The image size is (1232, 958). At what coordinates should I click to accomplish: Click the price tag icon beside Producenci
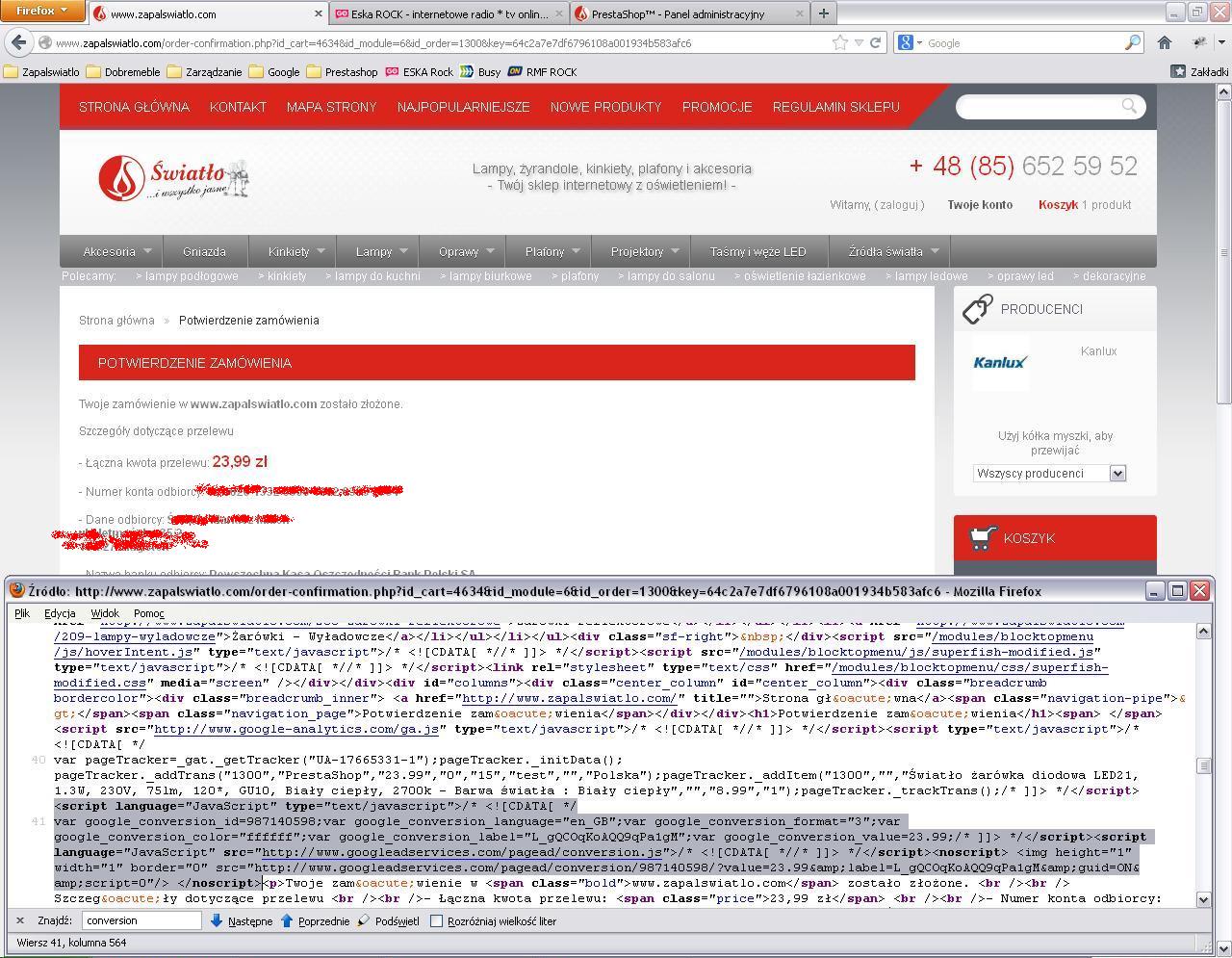click(977, 308)
